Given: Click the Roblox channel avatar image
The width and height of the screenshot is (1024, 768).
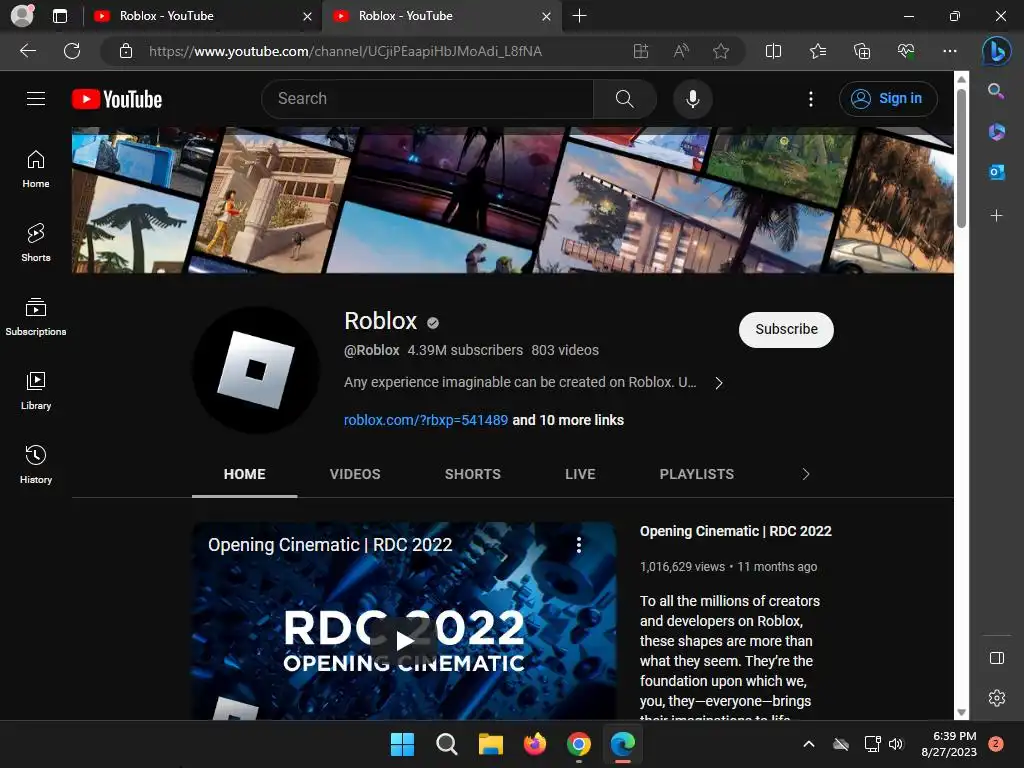Looking at the screenshot, I should tap(256, 370).
